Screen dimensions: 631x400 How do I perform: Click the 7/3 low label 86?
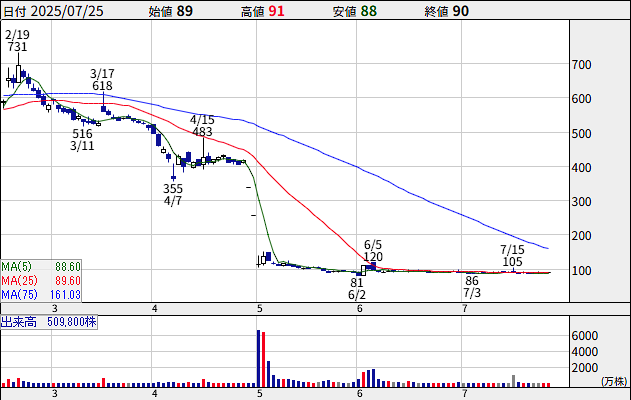(472, 280)
